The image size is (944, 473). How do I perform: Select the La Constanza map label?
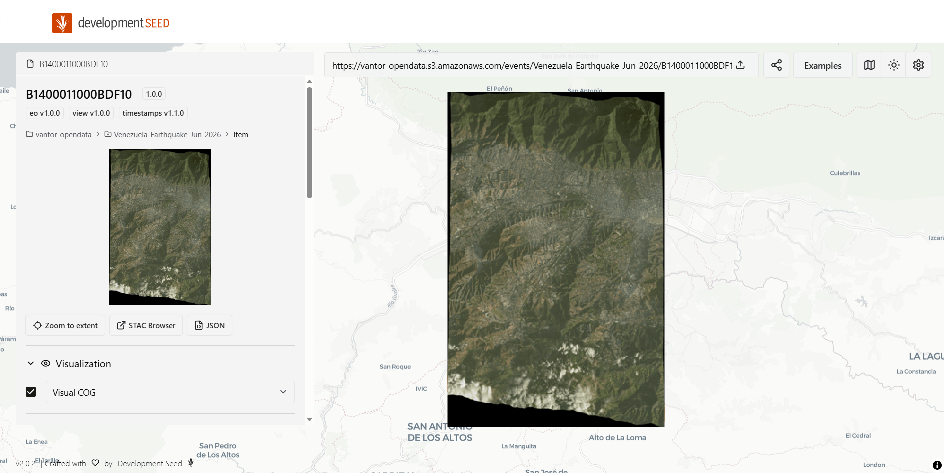tap(916, 371)
